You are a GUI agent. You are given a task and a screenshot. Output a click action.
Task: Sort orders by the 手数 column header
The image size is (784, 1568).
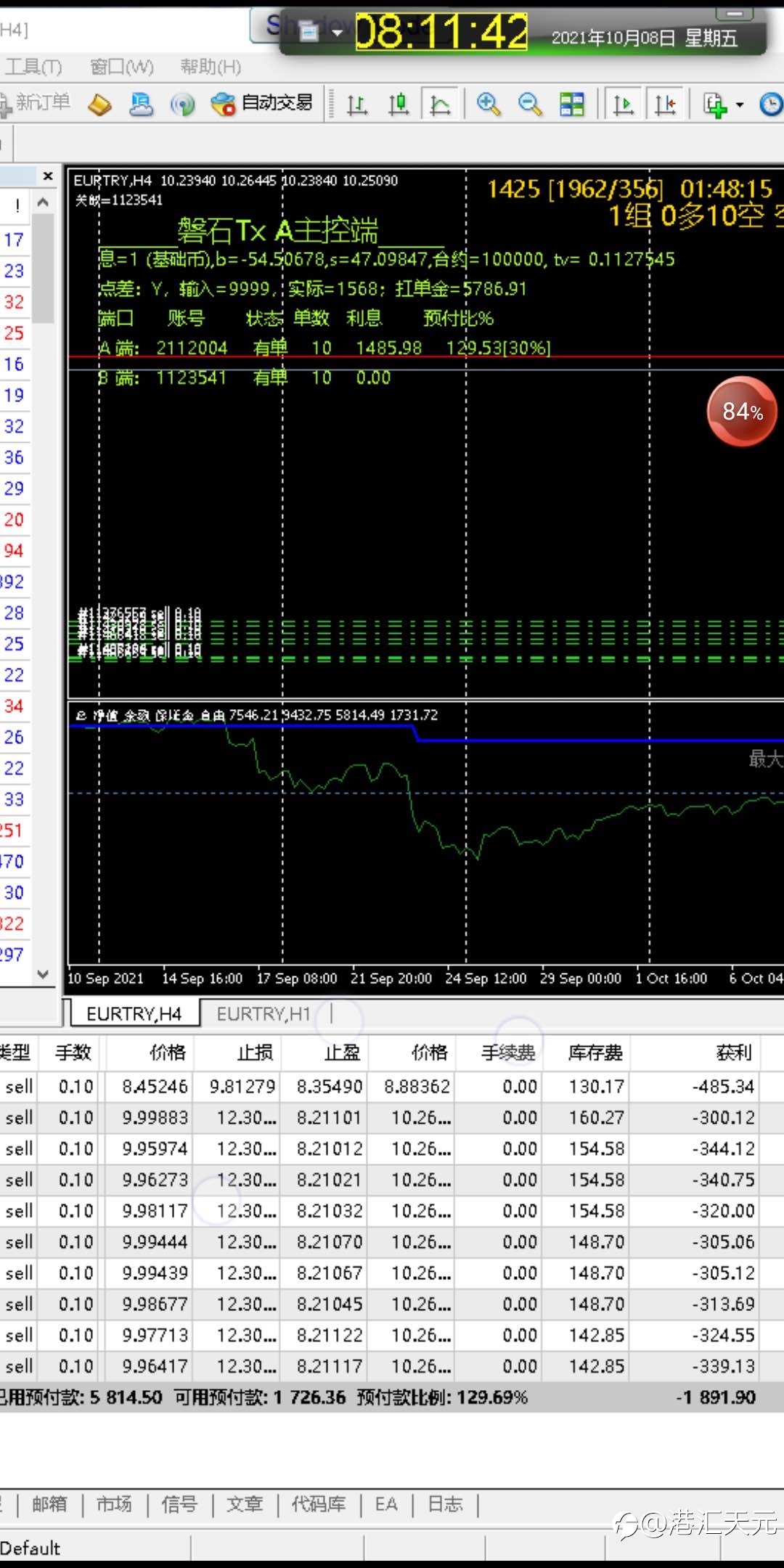73,1053
